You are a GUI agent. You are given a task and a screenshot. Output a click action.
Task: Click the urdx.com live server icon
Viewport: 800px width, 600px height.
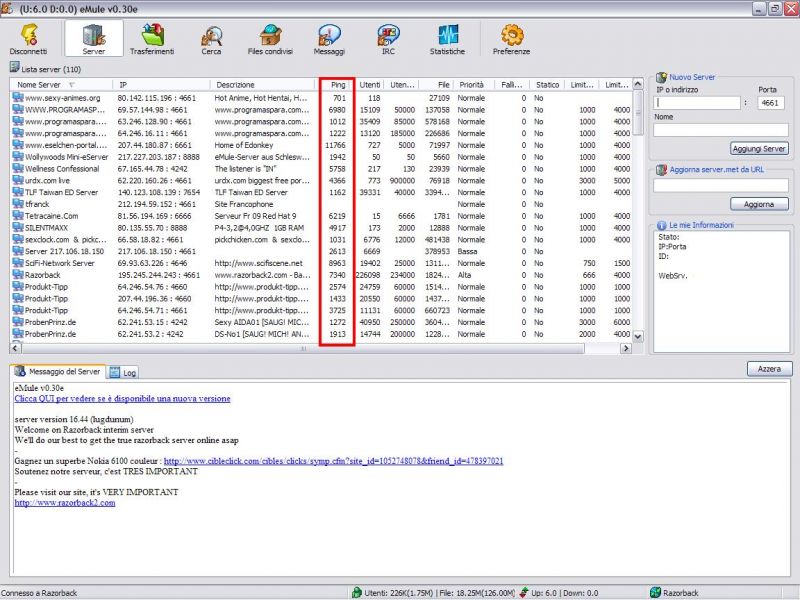(x=18, y=180)
